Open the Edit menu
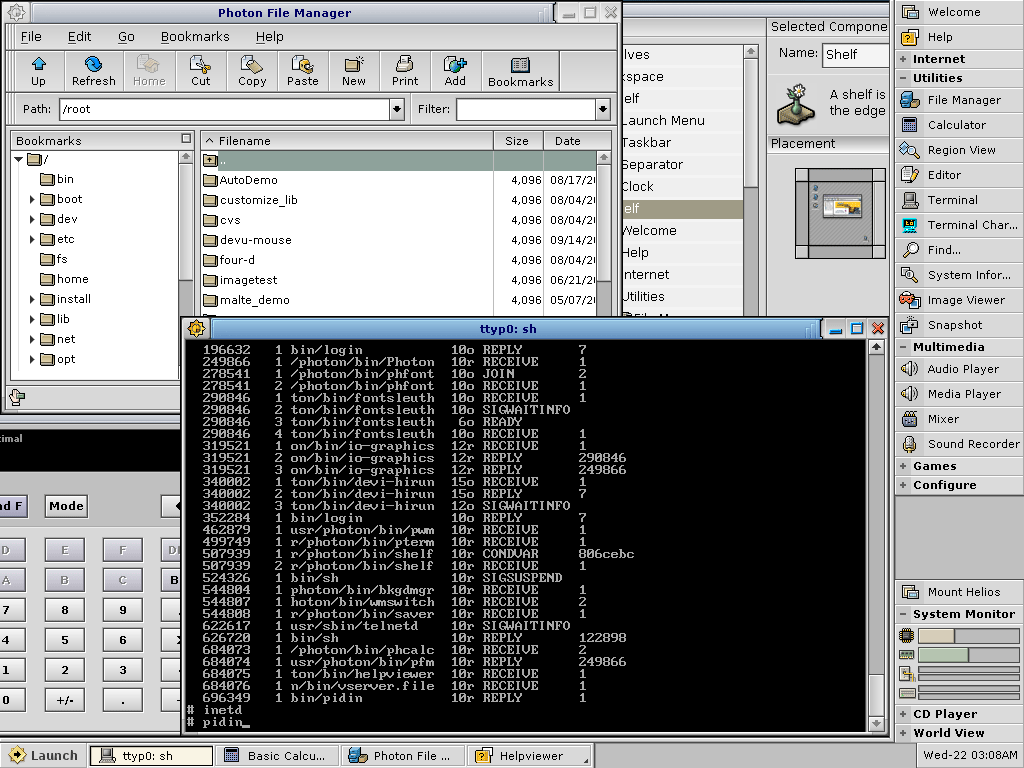Screen dimensions: 1024x768 79,36
